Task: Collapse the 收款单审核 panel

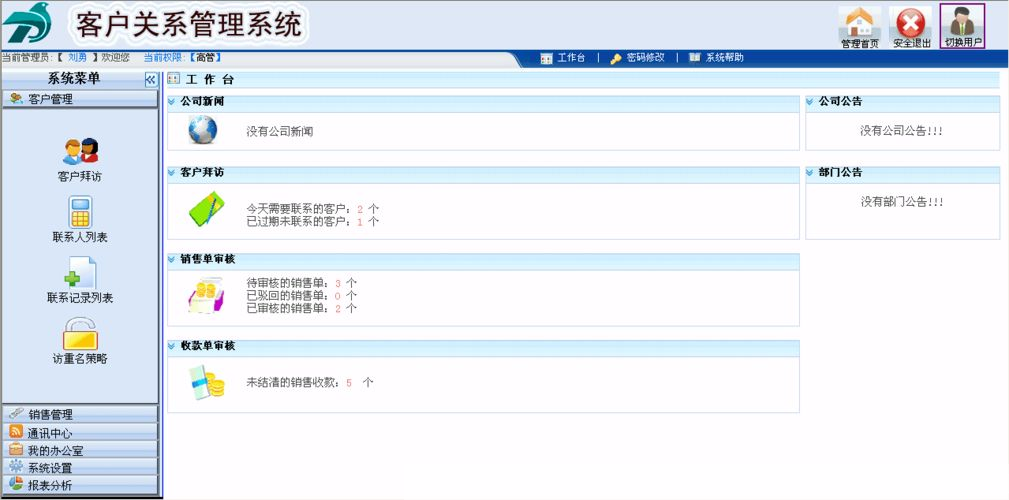Action: point(171,346)
